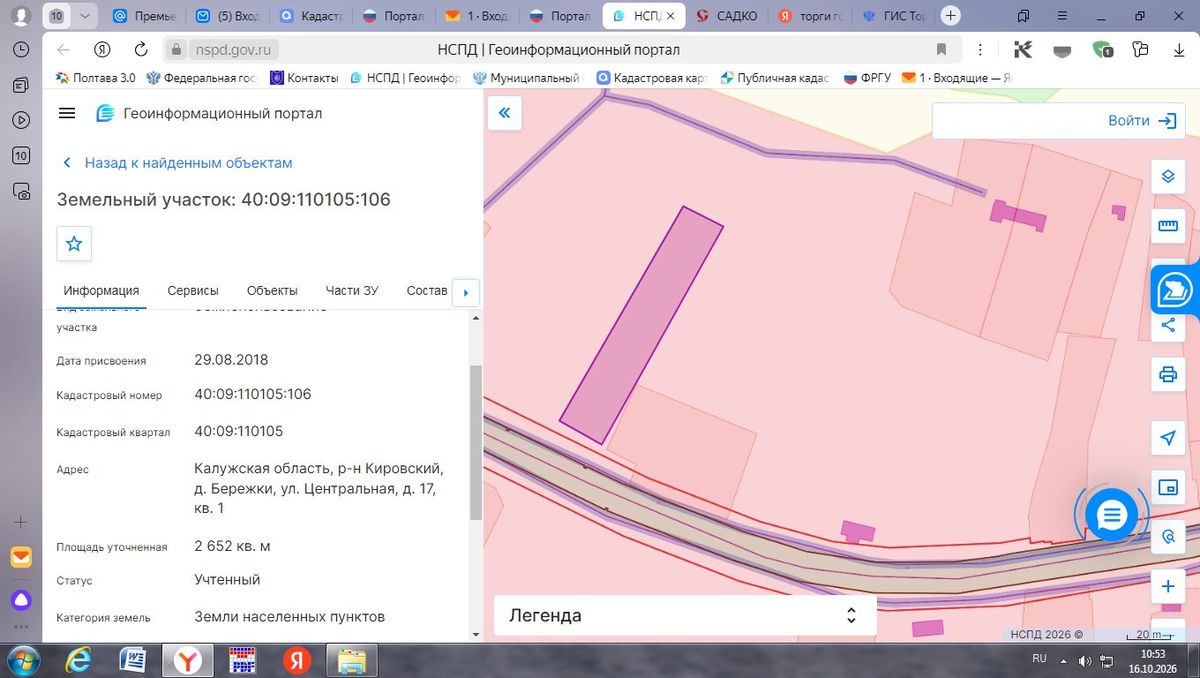Open the blue folder chat widget on map

point(1174,290)
